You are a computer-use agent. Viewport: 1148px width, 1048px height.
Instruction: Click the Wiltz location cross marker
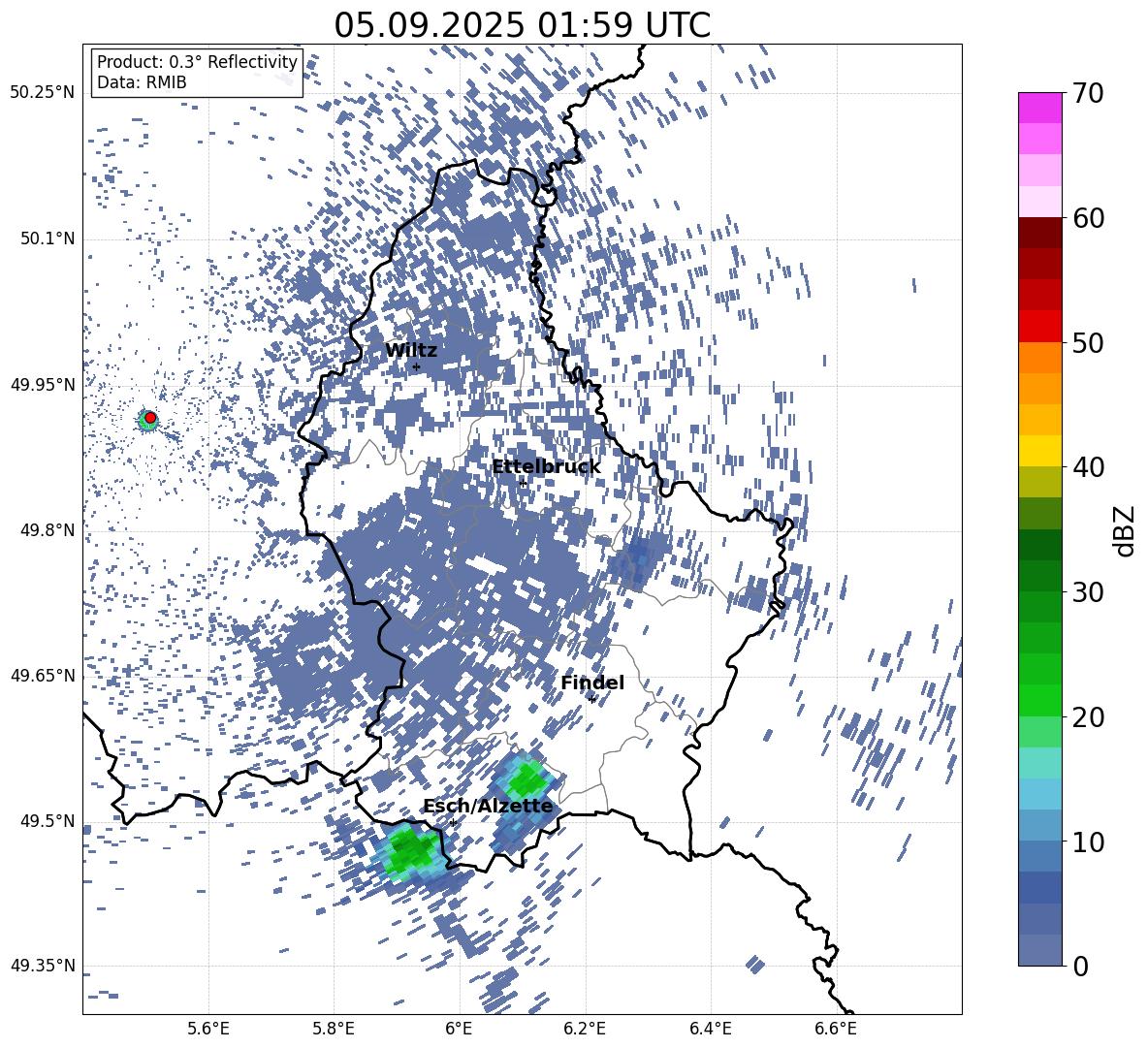pyautogui.click(x=416, y=366)
